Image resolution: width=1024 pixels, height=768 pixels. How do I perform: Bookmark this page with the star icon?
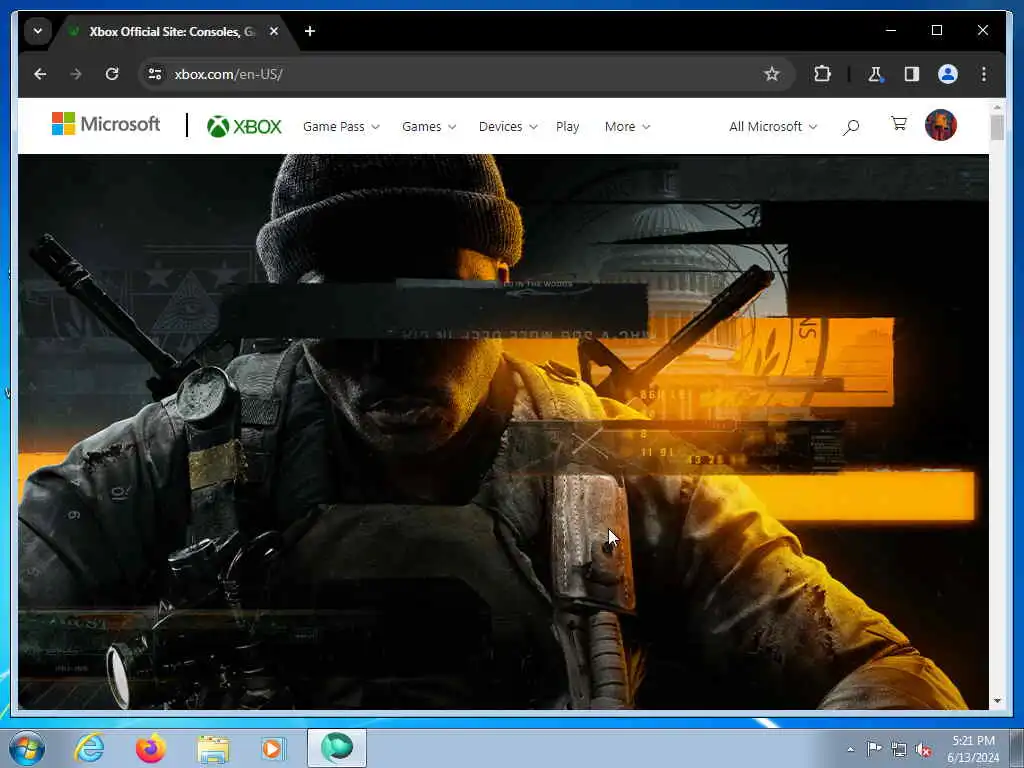tap(771, 74)
